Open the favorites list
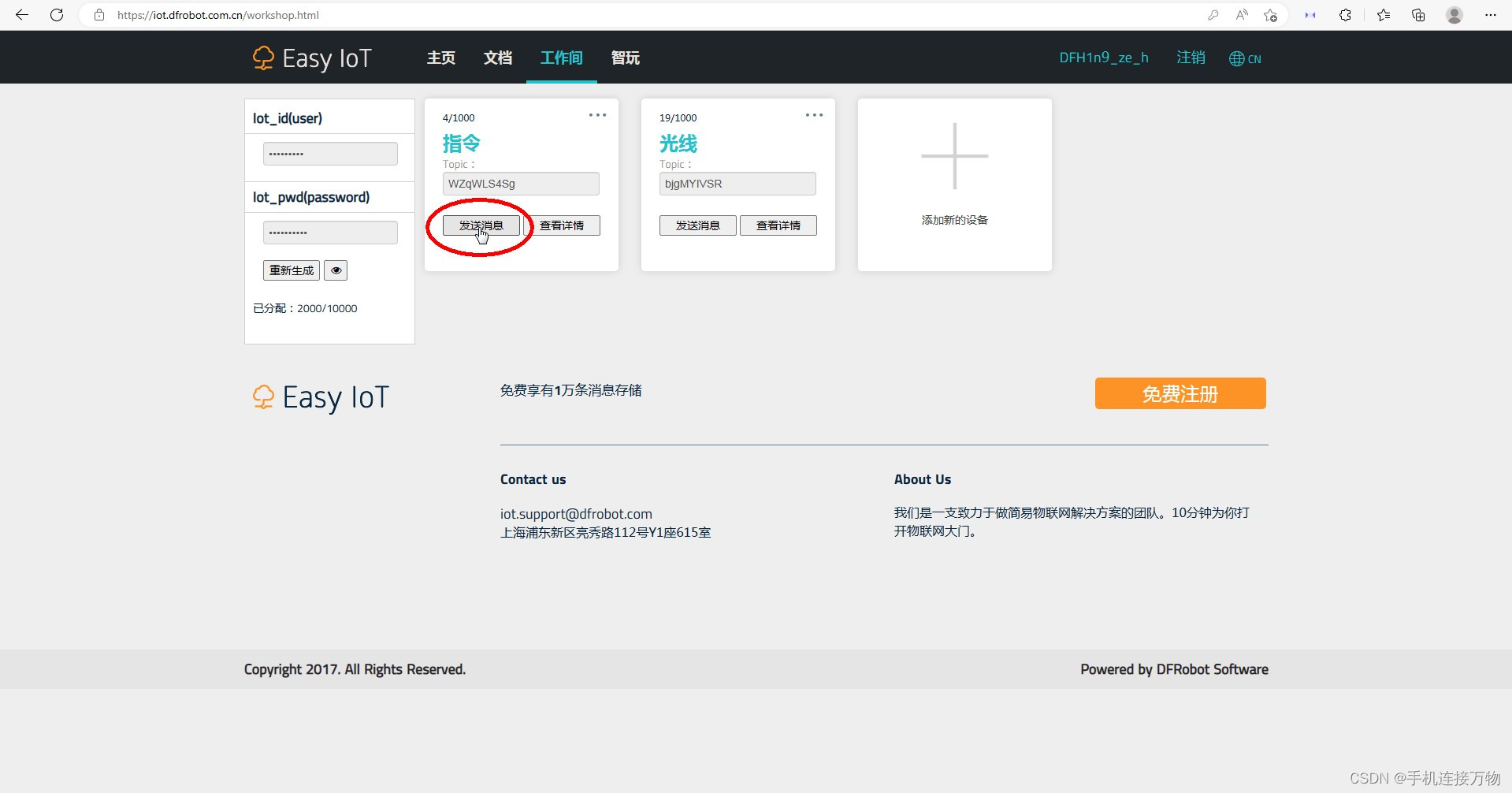The height and width of the screenshot is (793, 1512). (1384, 15)
